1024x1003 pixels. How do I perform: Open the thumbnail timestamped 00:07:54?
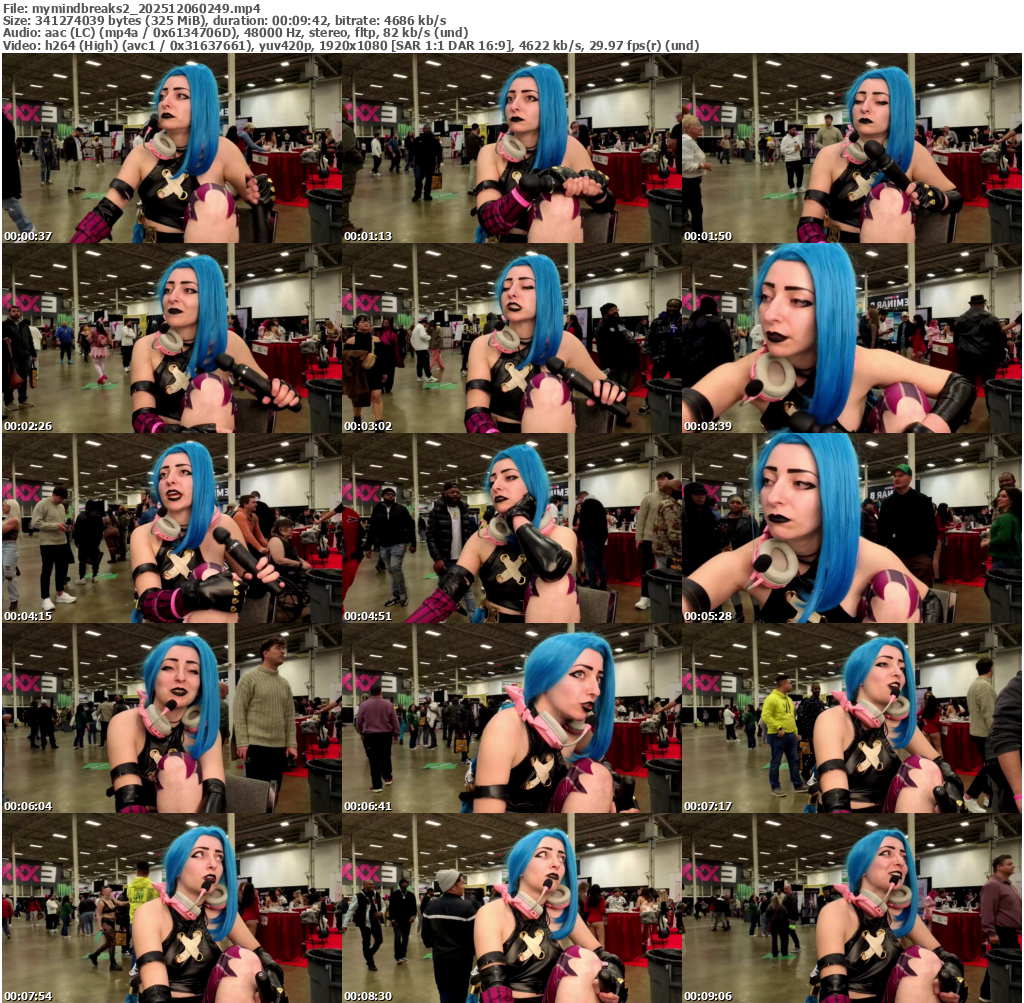172,908
